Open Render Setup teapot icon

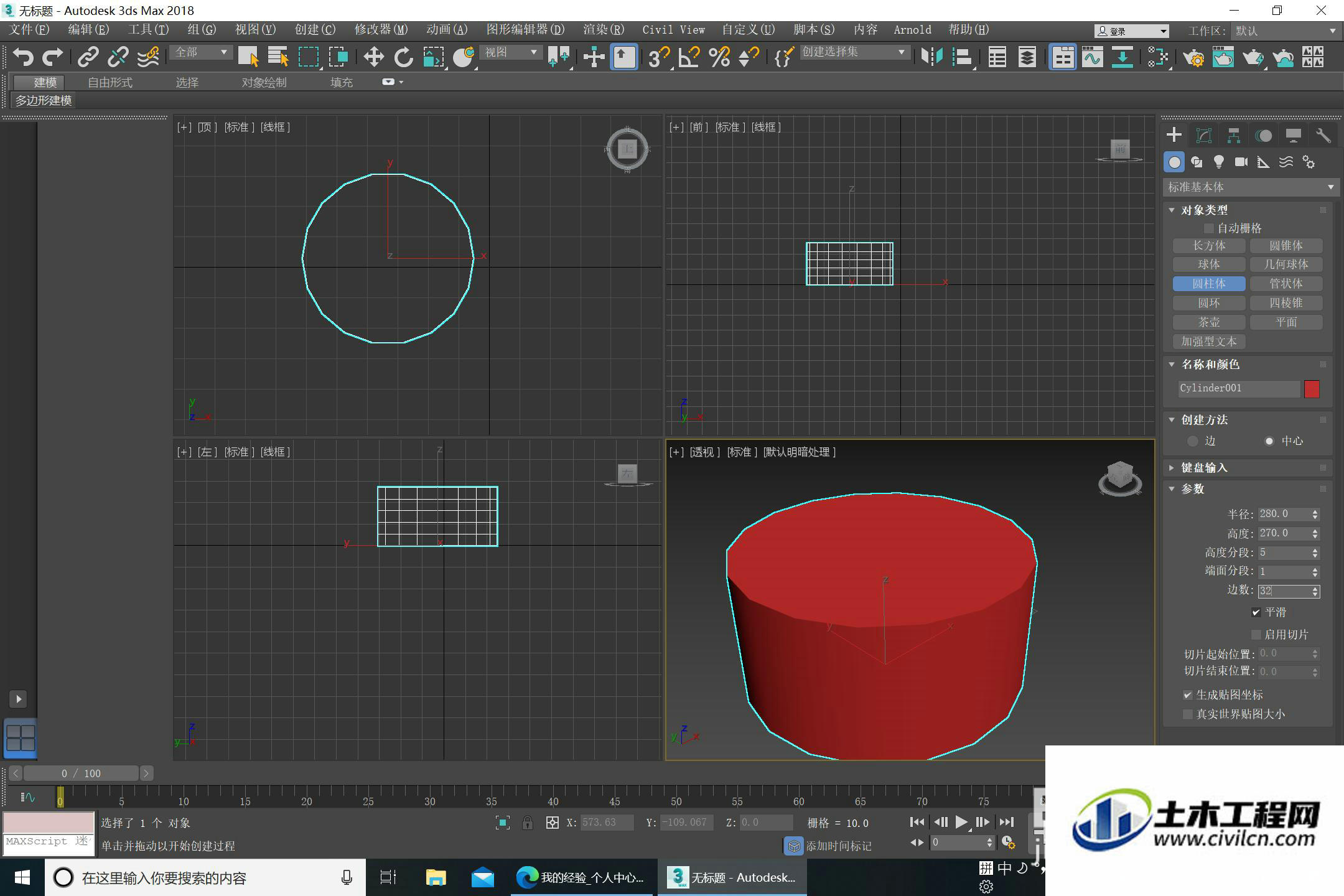pos(1193,57)
